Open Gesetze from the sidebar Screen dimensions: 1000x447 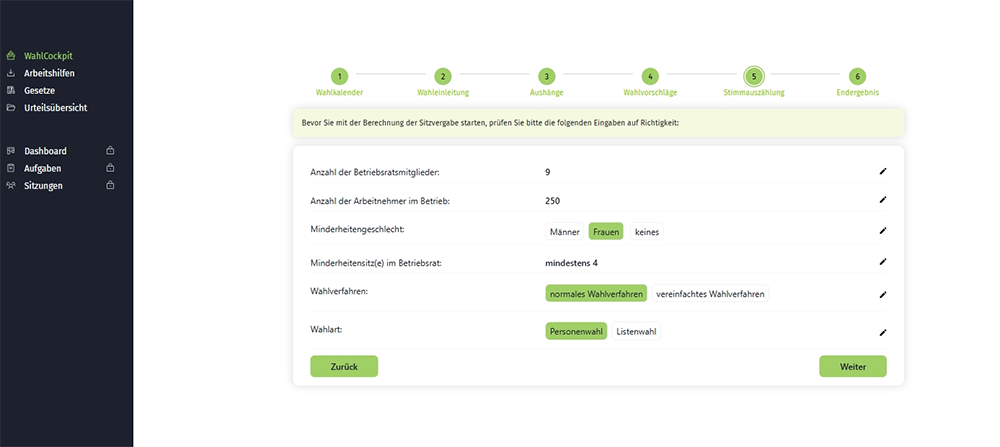(40, 90)
